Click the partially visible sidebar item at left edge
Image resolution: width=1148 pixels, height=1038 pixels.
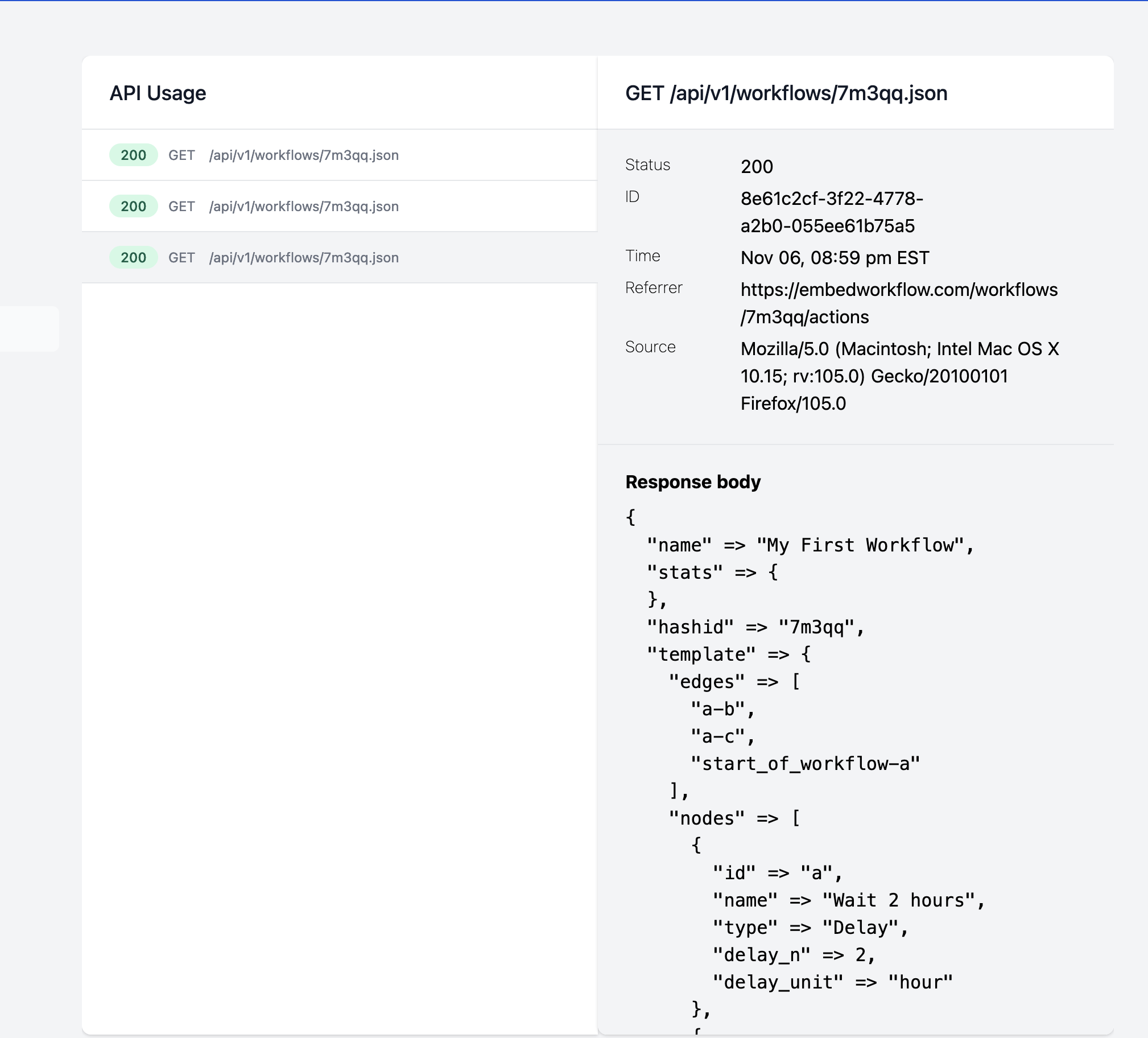[x=30, y=329]
